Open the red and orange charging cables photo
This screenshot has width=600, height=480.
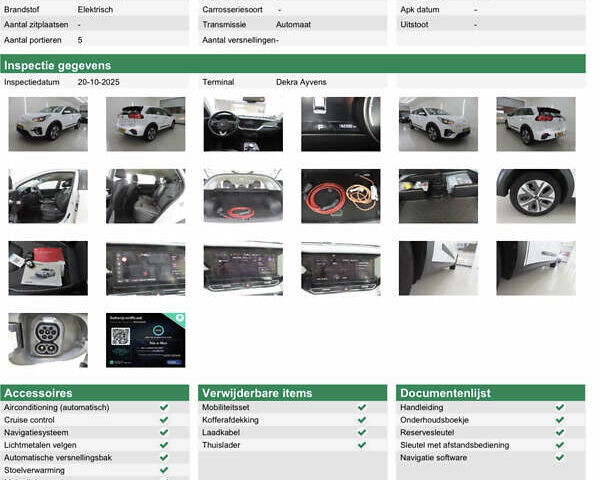(x=341, y=196)
